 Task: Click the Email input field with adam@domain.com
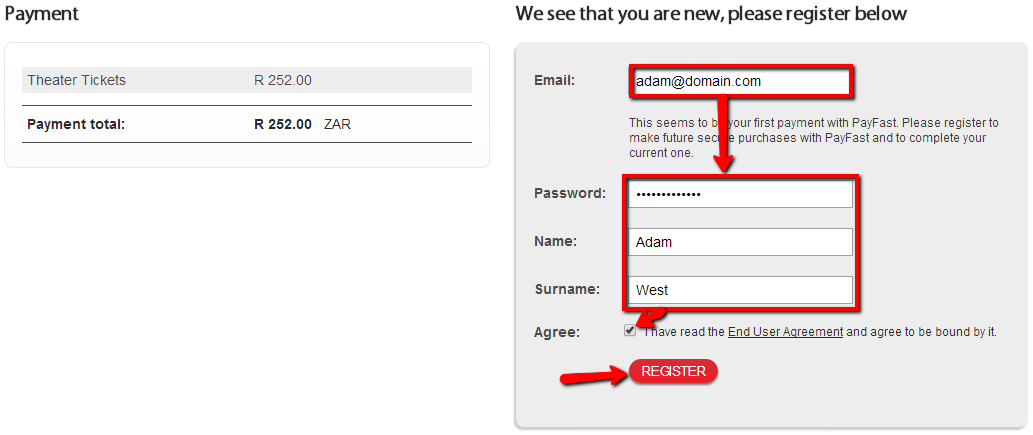click(x=740, y=82)
